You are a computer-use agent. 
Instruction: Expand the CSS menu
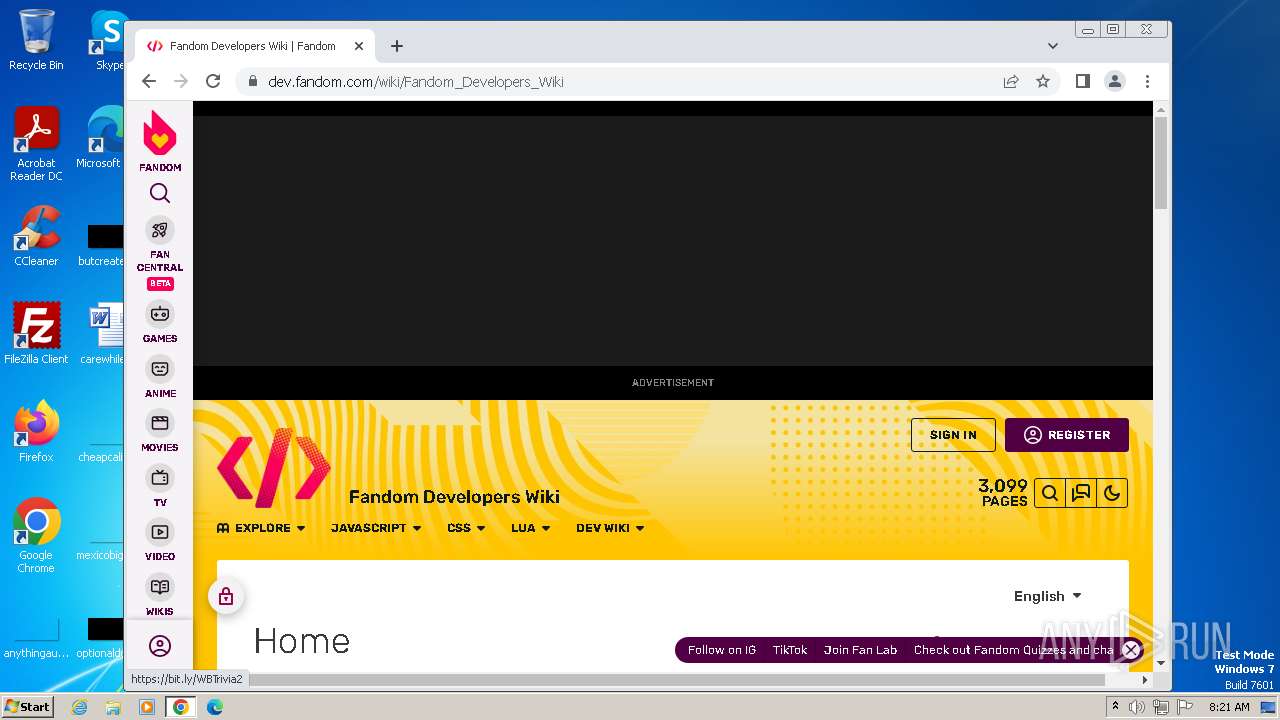tap(466, 528)
